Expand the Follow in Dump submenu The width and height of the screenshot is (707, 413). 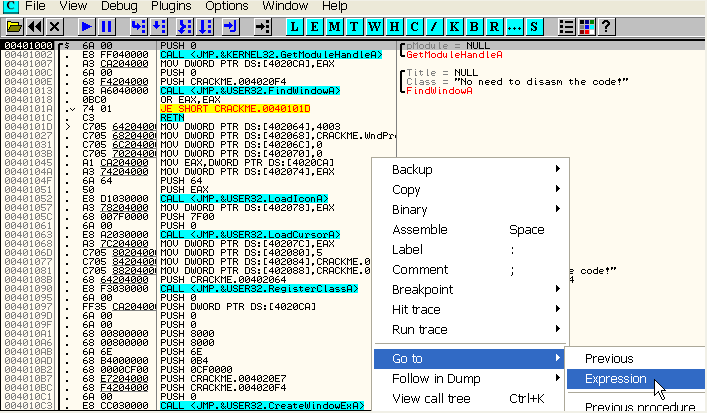[470, 378]
